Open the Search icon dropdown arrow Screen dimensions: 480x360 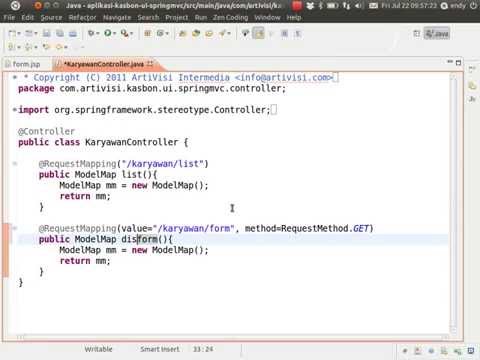click(229, 34)
